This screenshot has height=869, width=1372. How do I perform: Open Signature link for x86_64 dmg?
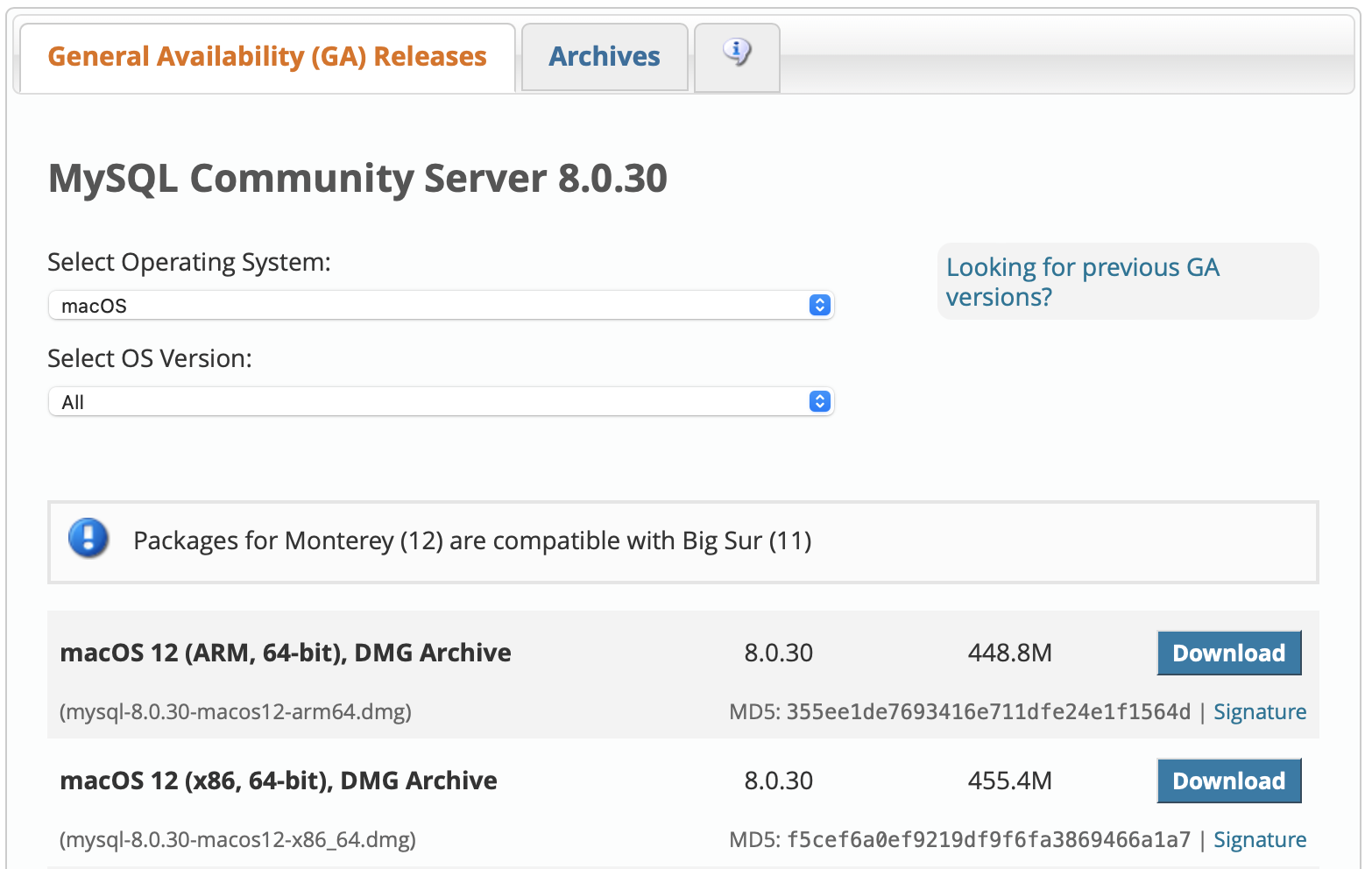(x=1260, y=839)
